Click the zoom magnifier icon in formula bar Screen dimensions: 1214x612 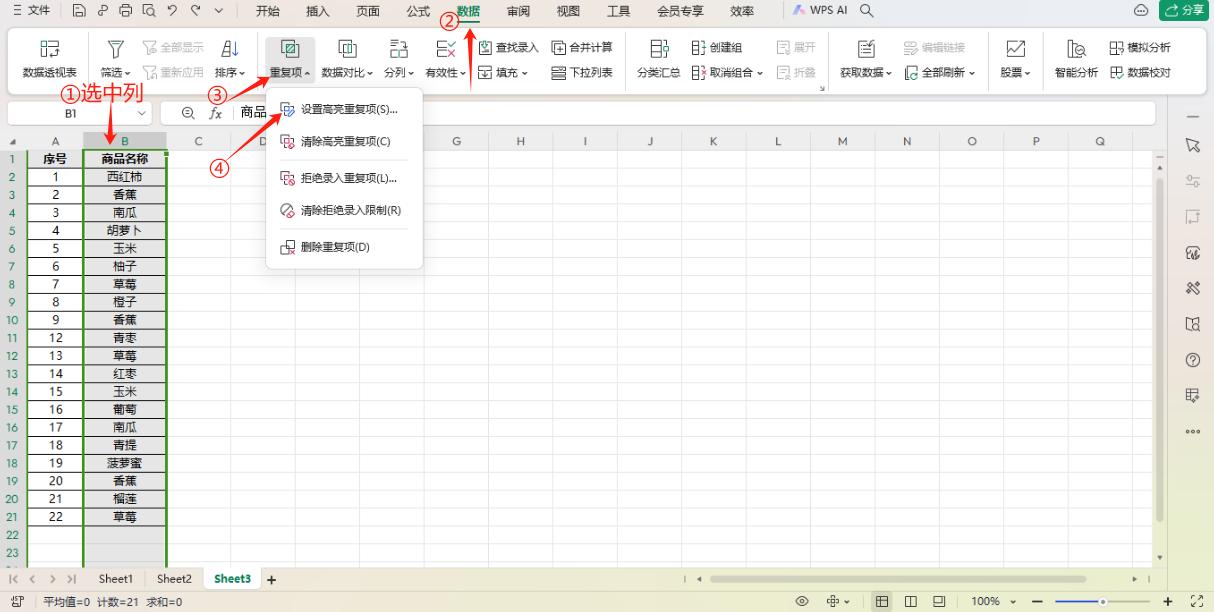point(188,113)
